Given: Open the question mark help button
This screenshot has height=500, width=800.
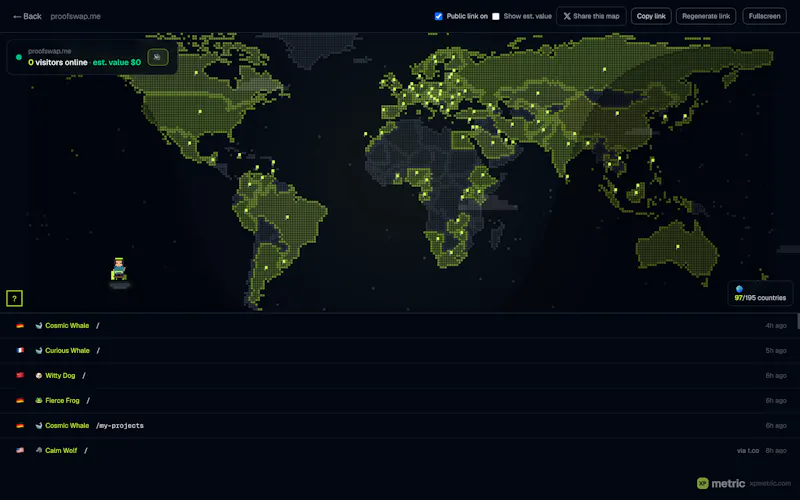Looking at the screenshot, I should tap(14, 298).
